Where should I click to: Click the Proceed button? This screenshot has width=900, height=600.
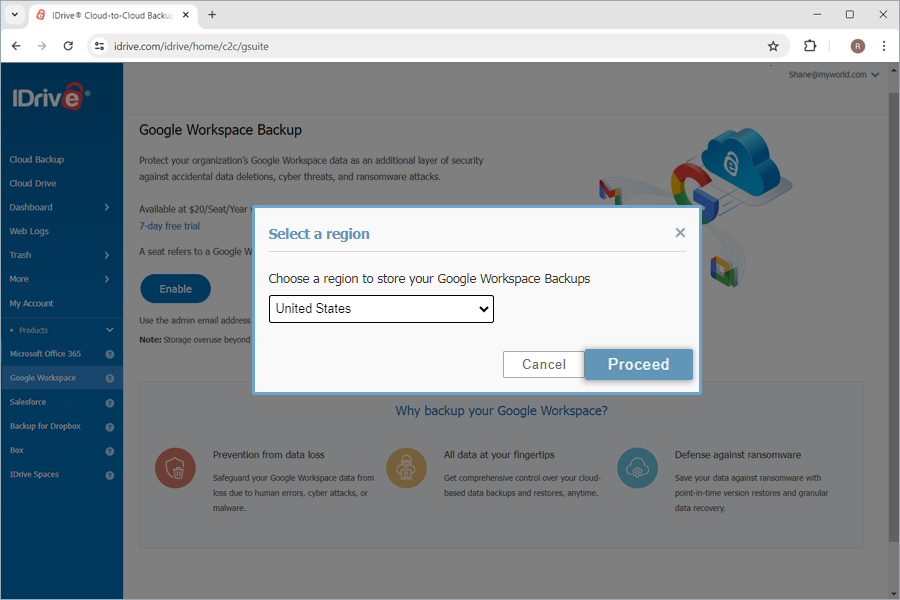638,364
